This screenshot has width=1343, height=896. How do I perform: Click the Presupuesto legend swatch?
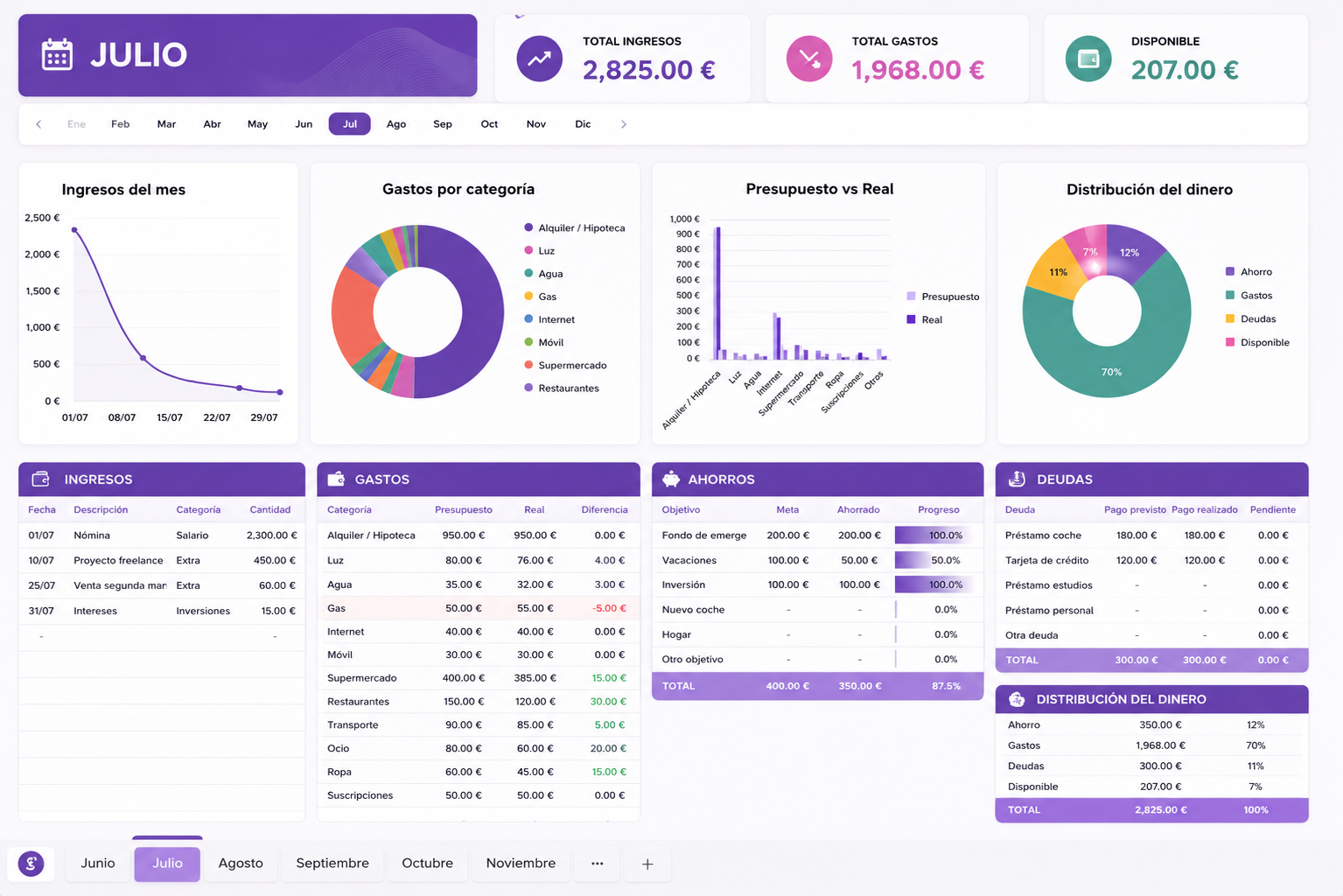tap(911, 297)
